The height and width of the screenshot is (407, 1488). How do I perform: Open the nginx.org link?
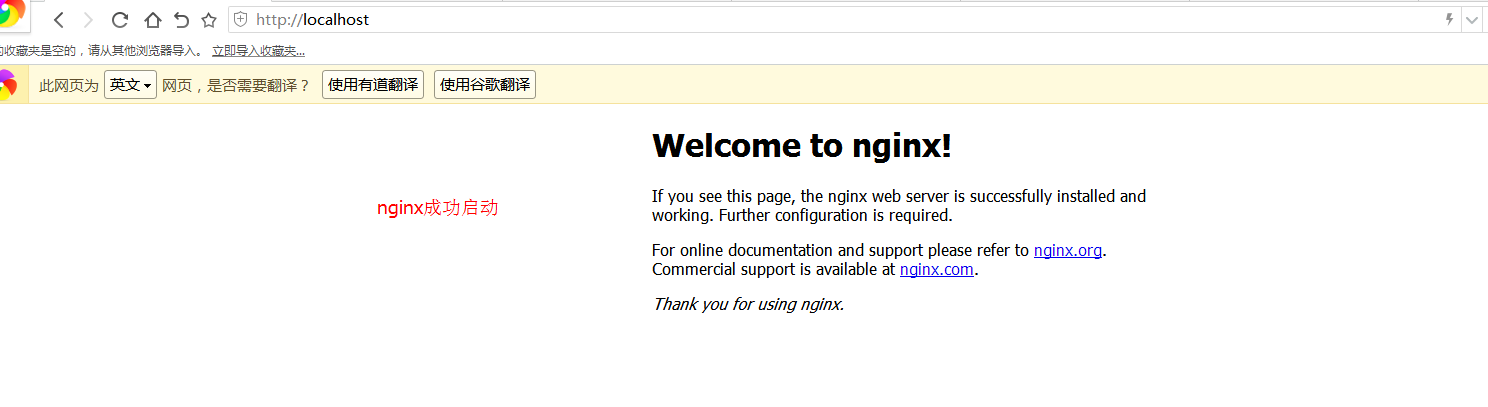click(x=1068, y=250)
